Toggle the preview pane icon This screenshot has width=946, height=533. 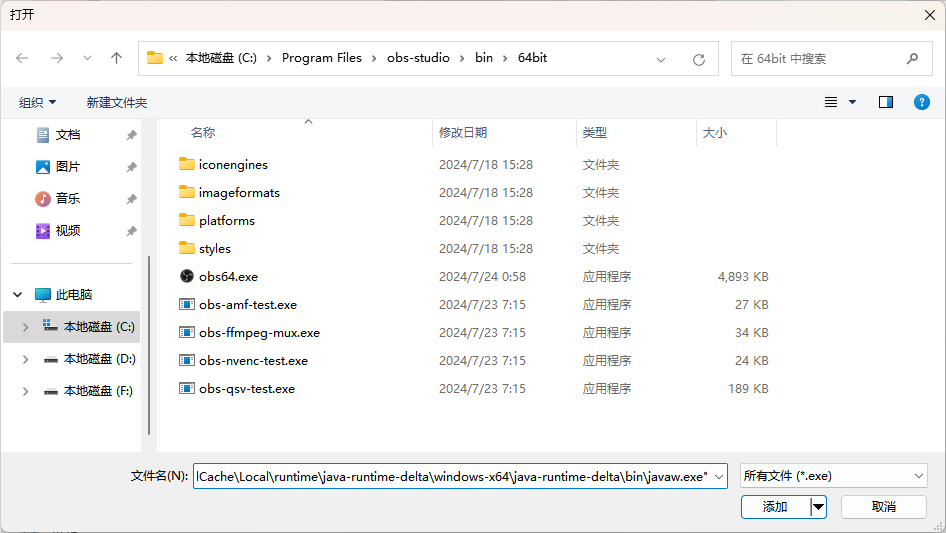pyautogui.click(x=885, y=102)
